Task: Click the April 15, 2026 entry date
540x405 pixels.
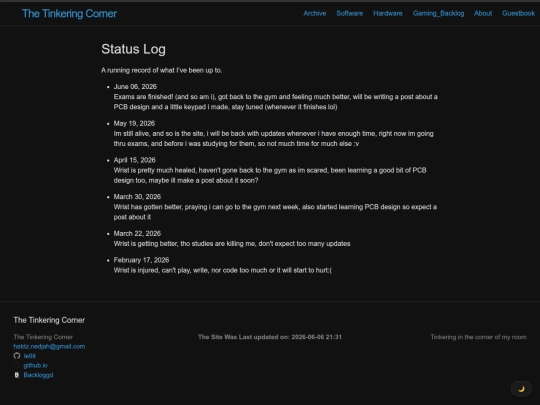Action: click(135, 160)
